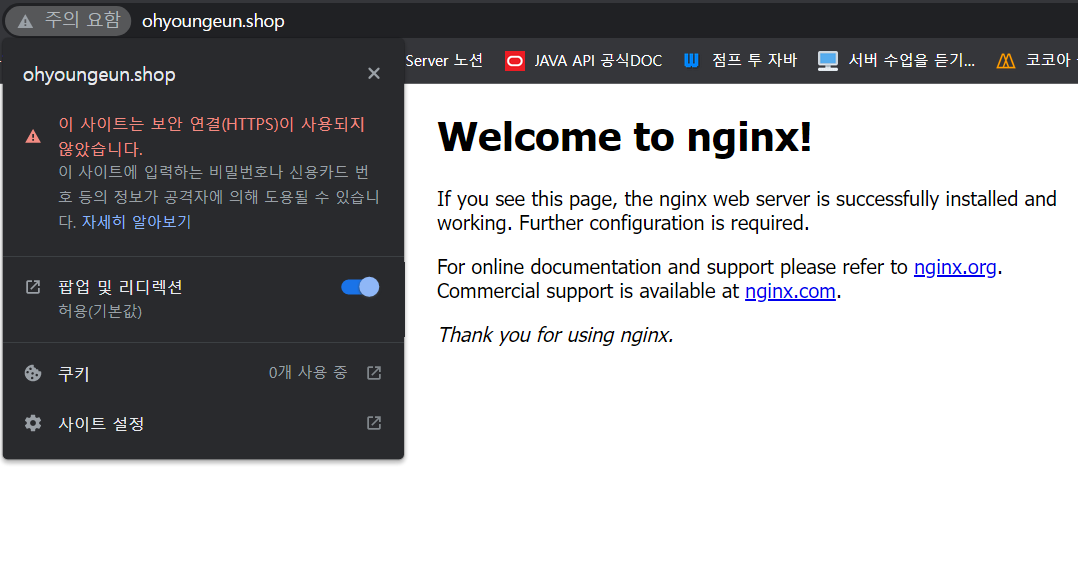Screen dimensions: 1078x571
Task: Click the 'Welcome to nginx!' heading
Action: pyautogui.click(x=624, y=137)
